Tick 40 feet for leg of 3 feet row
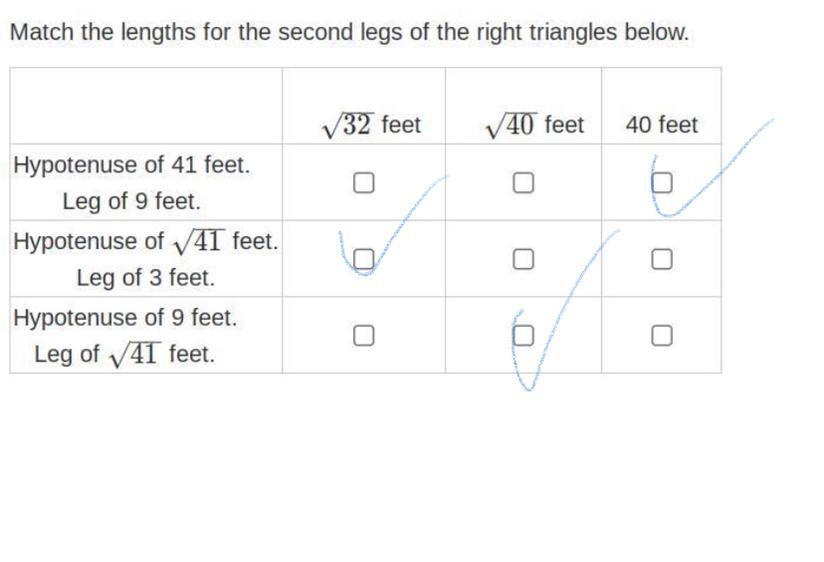 point(662,259)
